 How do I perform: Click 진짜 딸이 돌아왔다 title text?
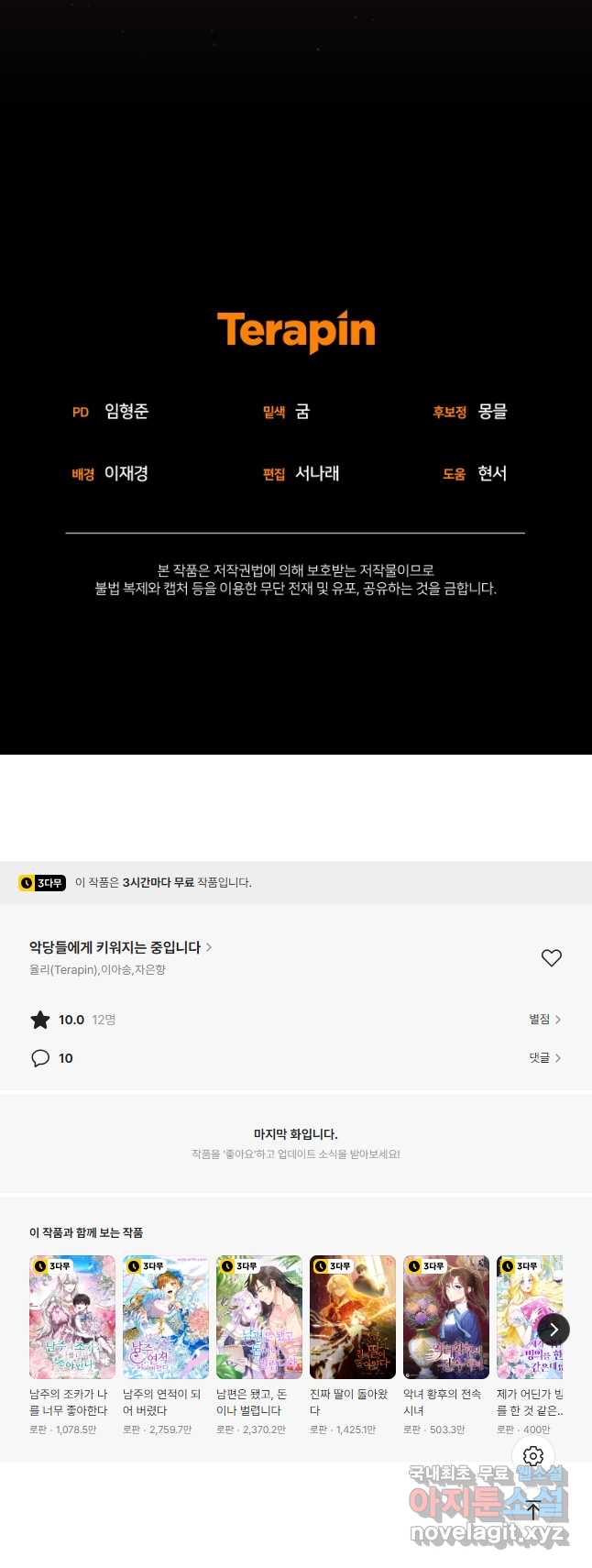[349, 1402]
